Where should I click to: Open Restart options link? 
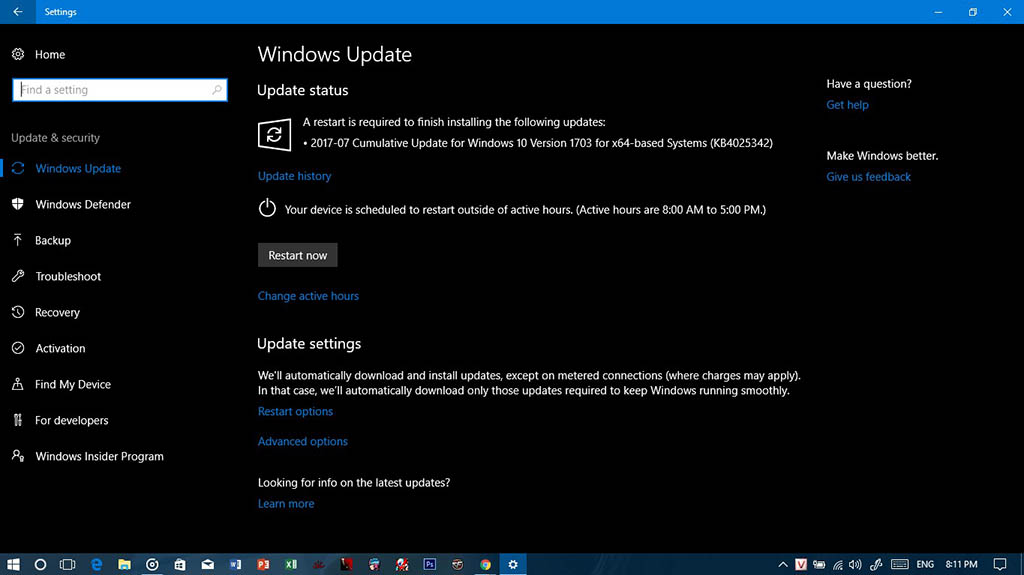click(295, 411)
